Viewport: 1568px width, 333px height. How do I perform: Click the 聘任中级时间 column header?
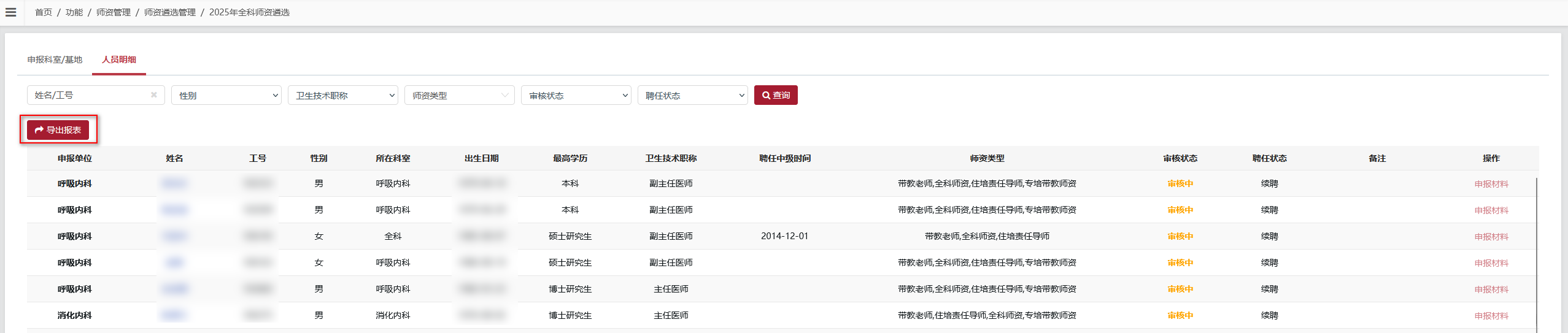click(x=785, y=158)
